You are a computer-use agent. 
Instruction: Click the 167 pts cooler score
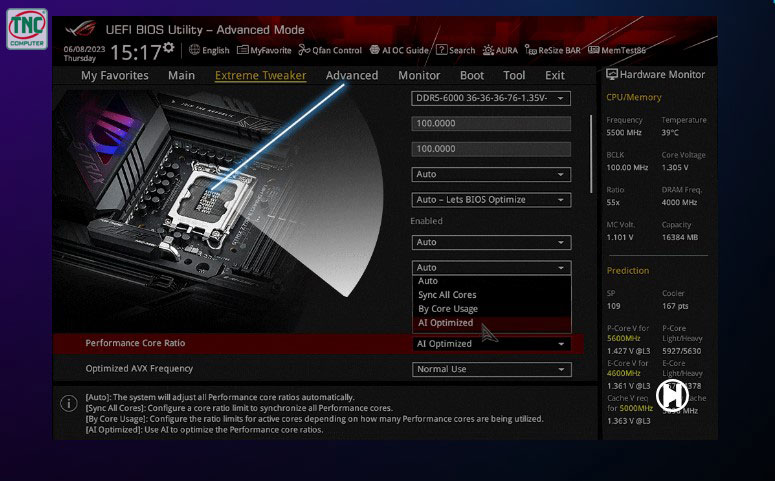point(675,306)
